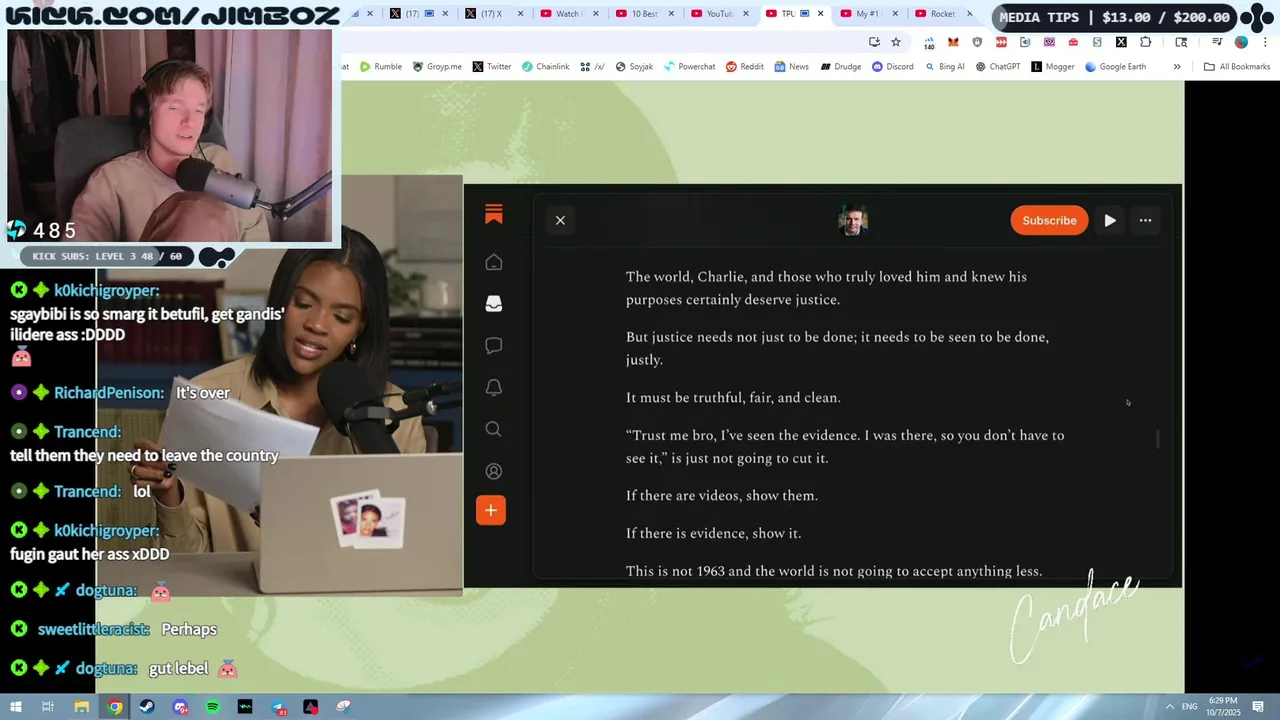Click the sweetlittleracist chat username
Screen dimensions: 1280x720
[93, 629]
